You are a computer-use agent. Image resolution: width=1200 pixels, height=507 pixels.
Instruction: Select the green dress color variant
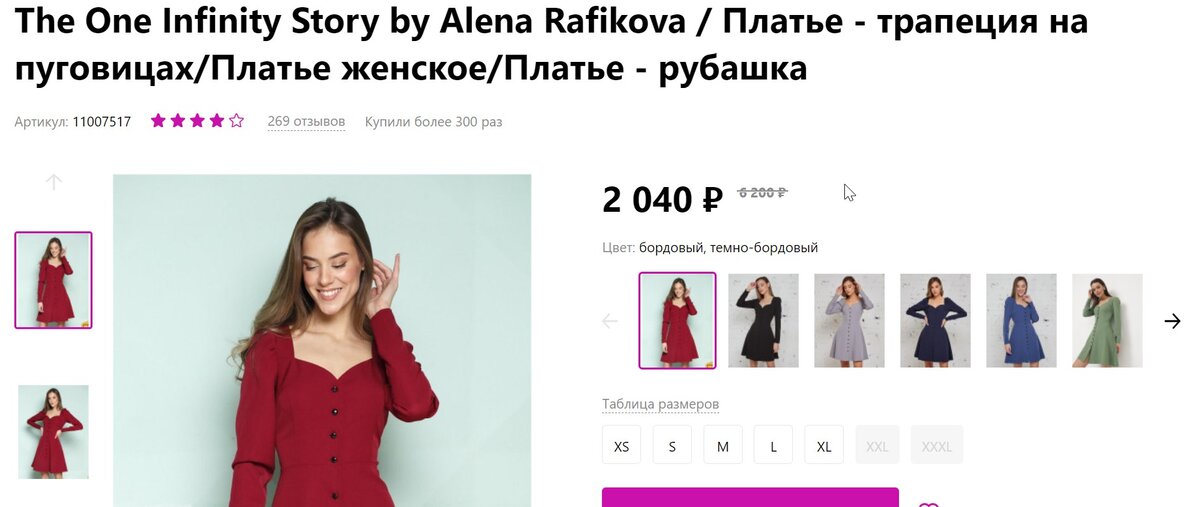(1107, 320)
